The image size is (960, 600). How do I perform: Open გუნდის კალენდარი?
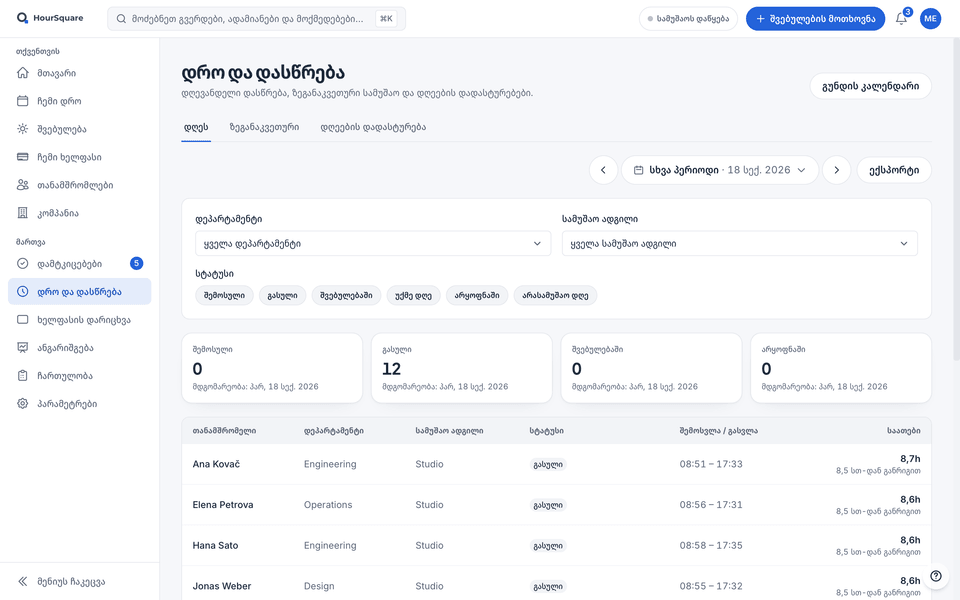[871, 86]
